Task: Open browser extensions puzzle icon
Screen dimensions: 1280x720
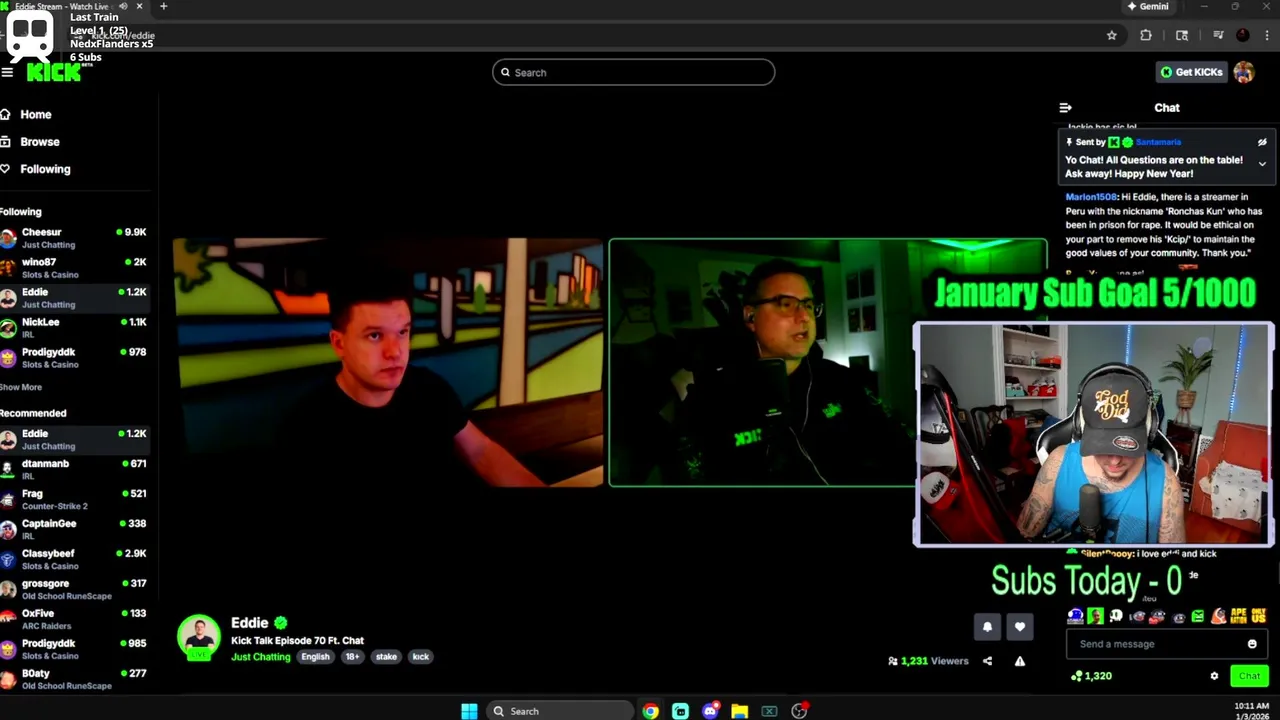Action: click(1146, 35)
